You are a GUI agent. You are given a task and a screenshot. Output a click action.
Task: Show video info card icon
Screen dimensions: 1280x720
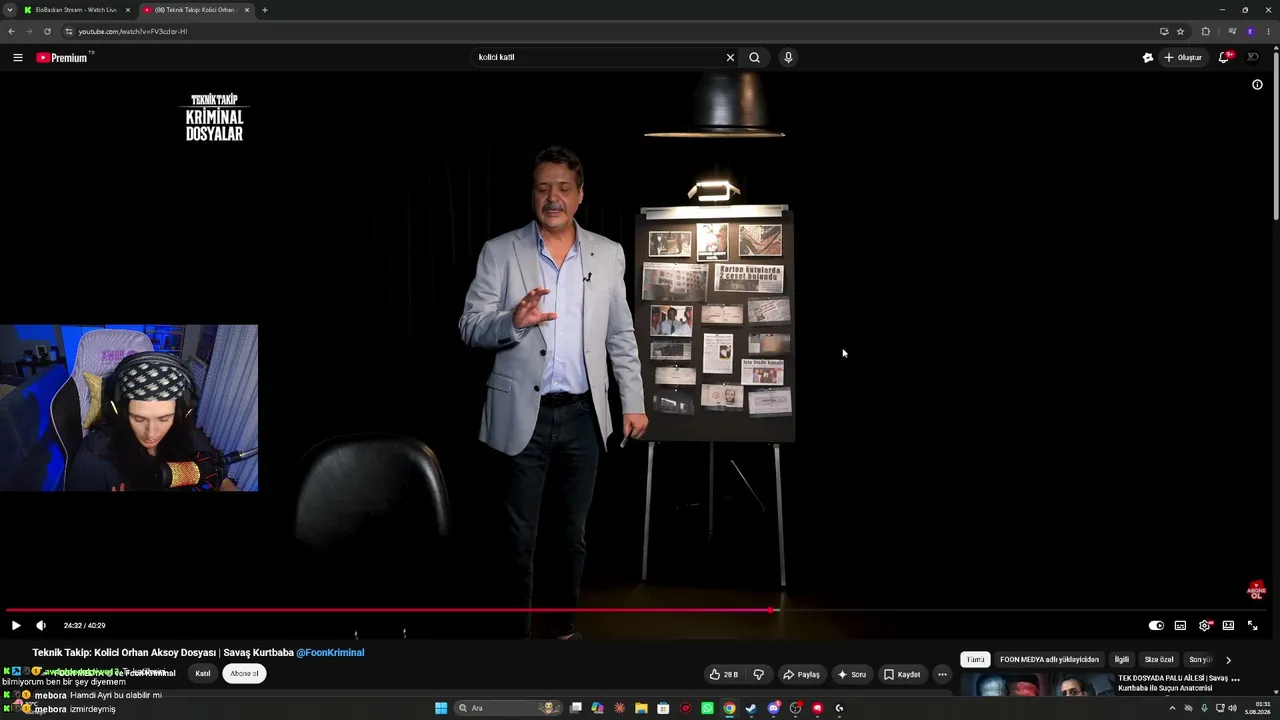1257,84
